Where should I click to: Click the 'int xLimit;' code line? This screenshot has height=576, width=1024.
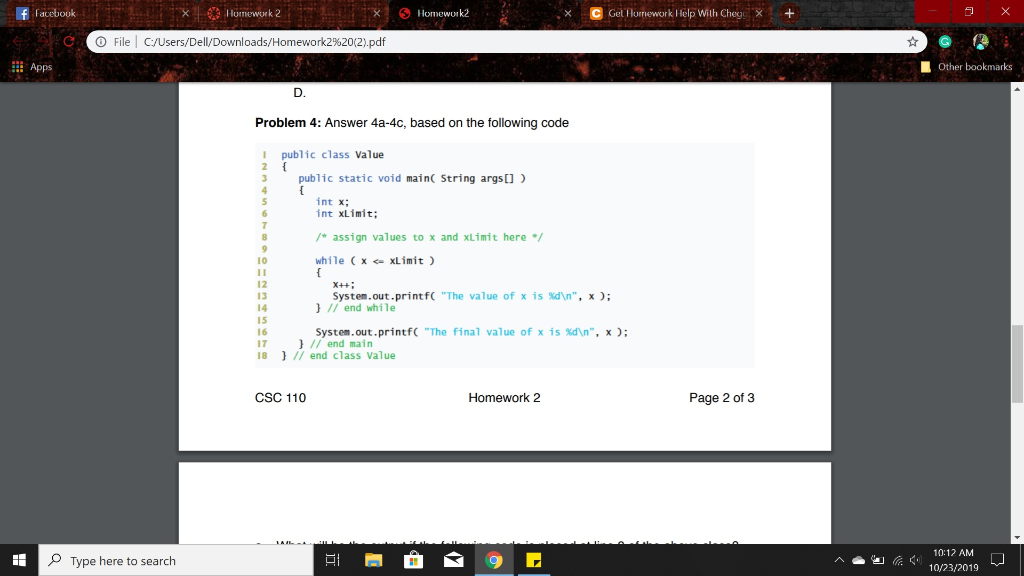click(346, 214)
